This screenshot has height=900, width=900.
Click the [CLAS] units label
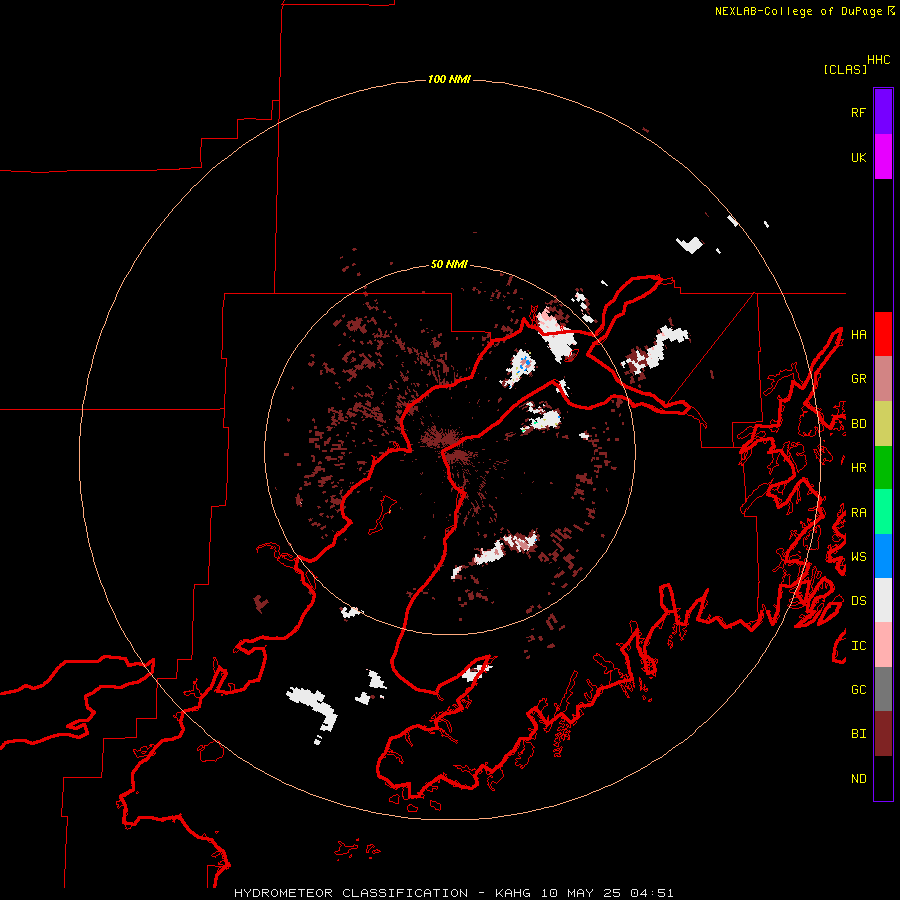click(845, 69)
